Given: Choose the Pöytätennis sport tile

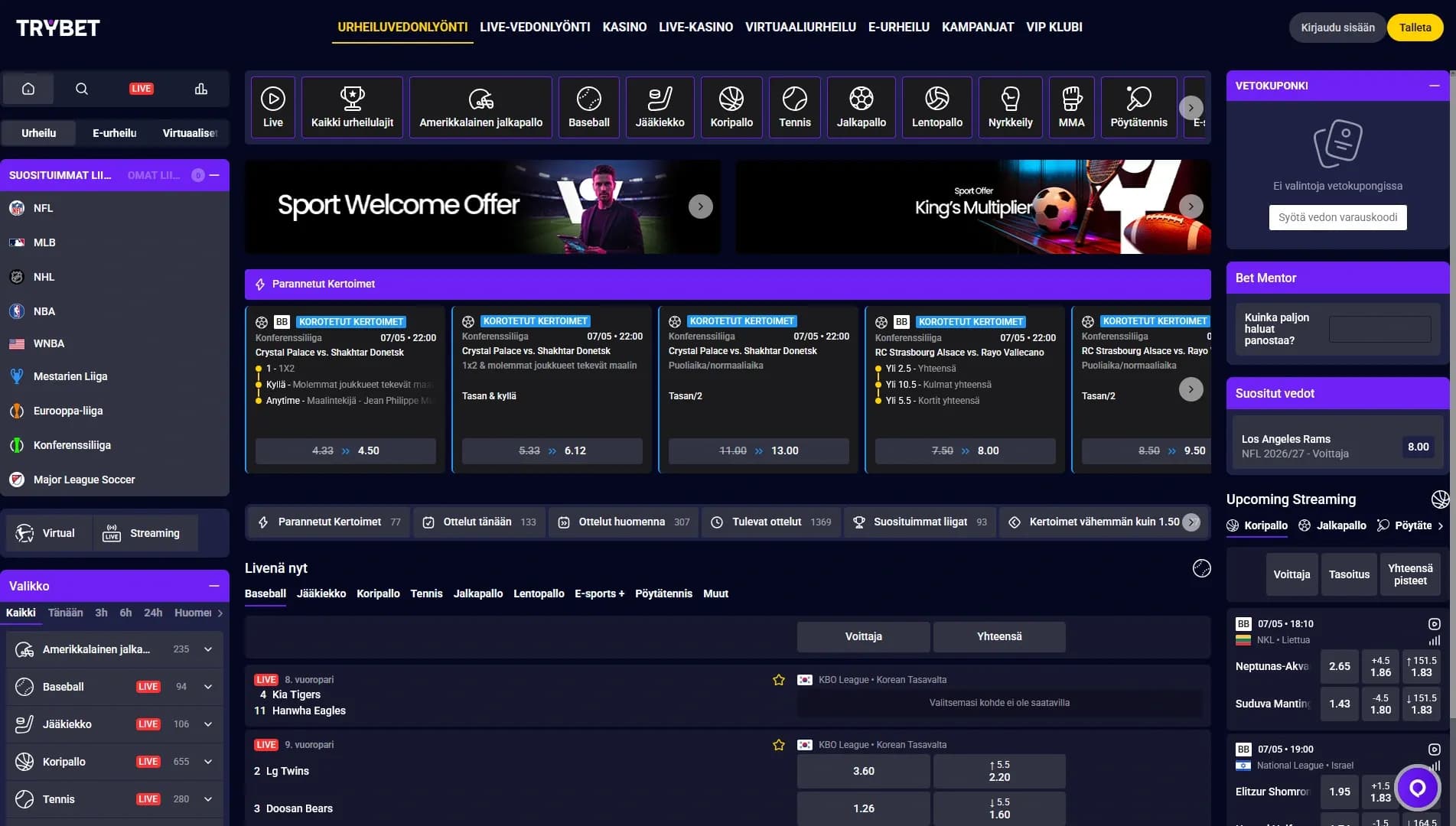Looking at the screenshot, I should [1138, 107].
